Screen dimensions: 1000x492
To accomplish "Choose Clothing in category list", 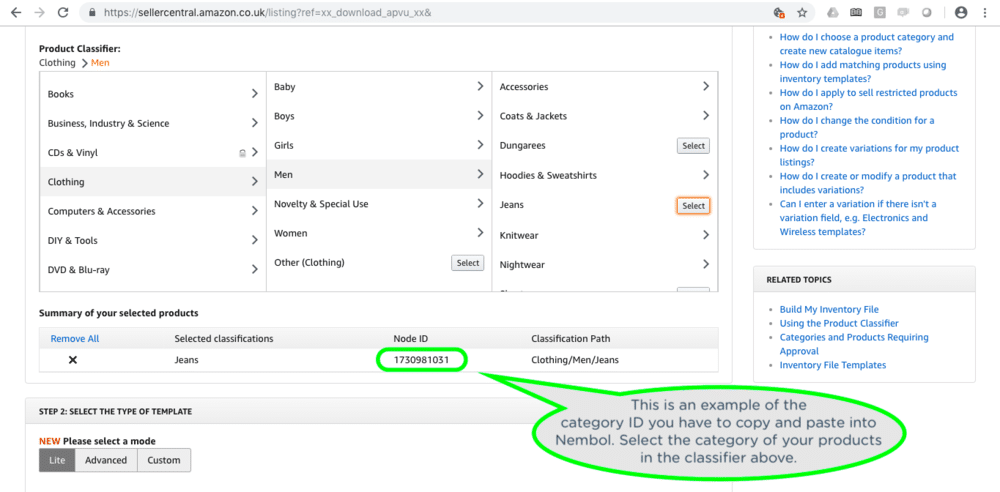I will pyautogui.click(x=153, y=182).
